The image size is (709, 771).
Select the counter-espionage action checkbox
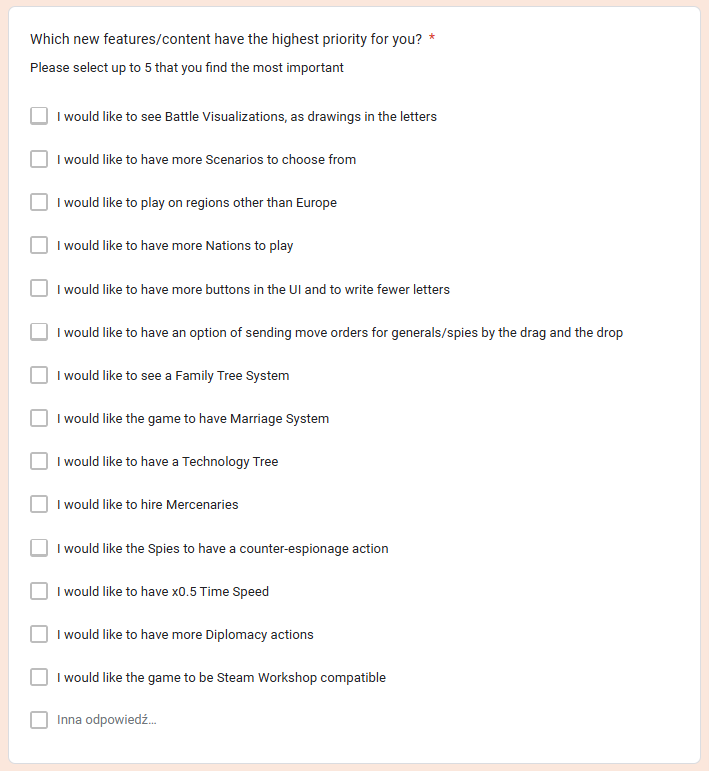pyautogui.click(x=39, y=548)
